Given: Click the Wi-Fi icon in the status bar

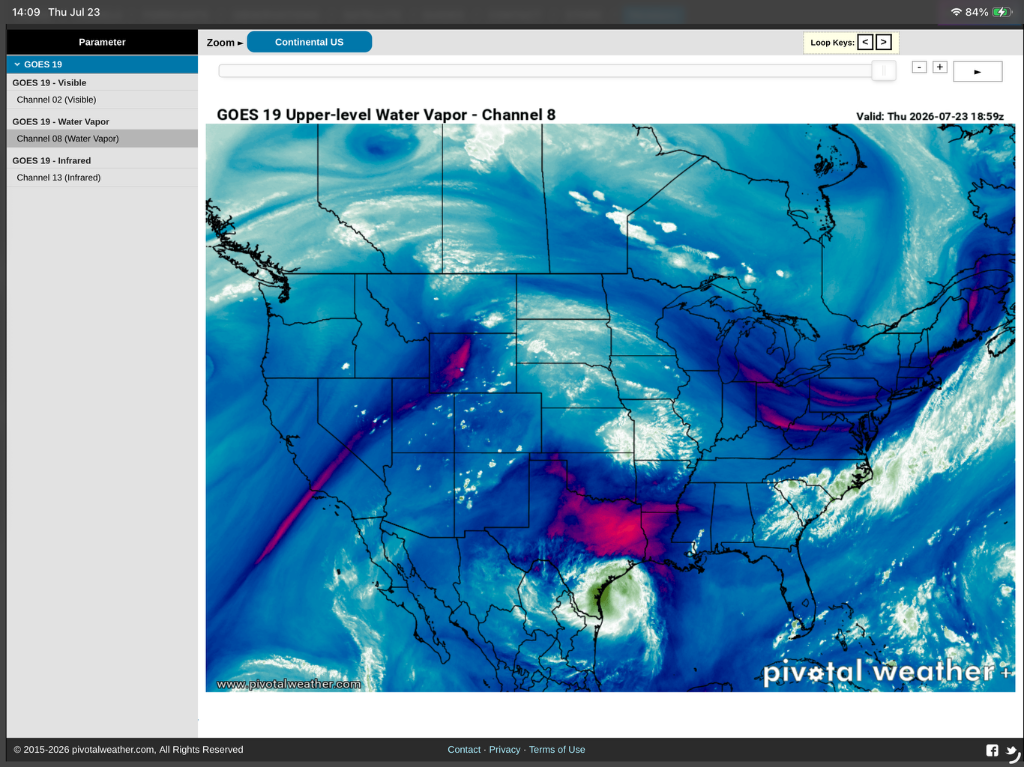Looking at the screenshot, I should pos(956,12).
